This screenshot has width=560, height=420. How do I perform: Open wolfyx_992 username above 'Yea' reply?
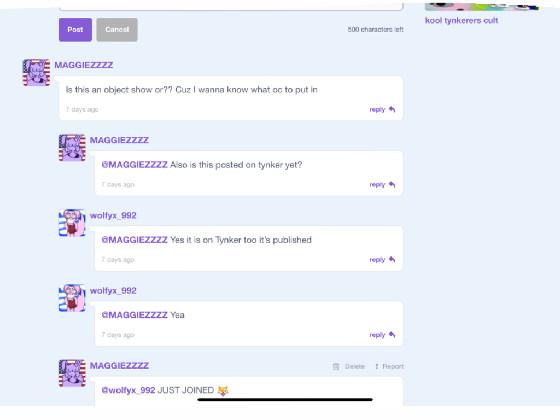(x=113, y=291)
